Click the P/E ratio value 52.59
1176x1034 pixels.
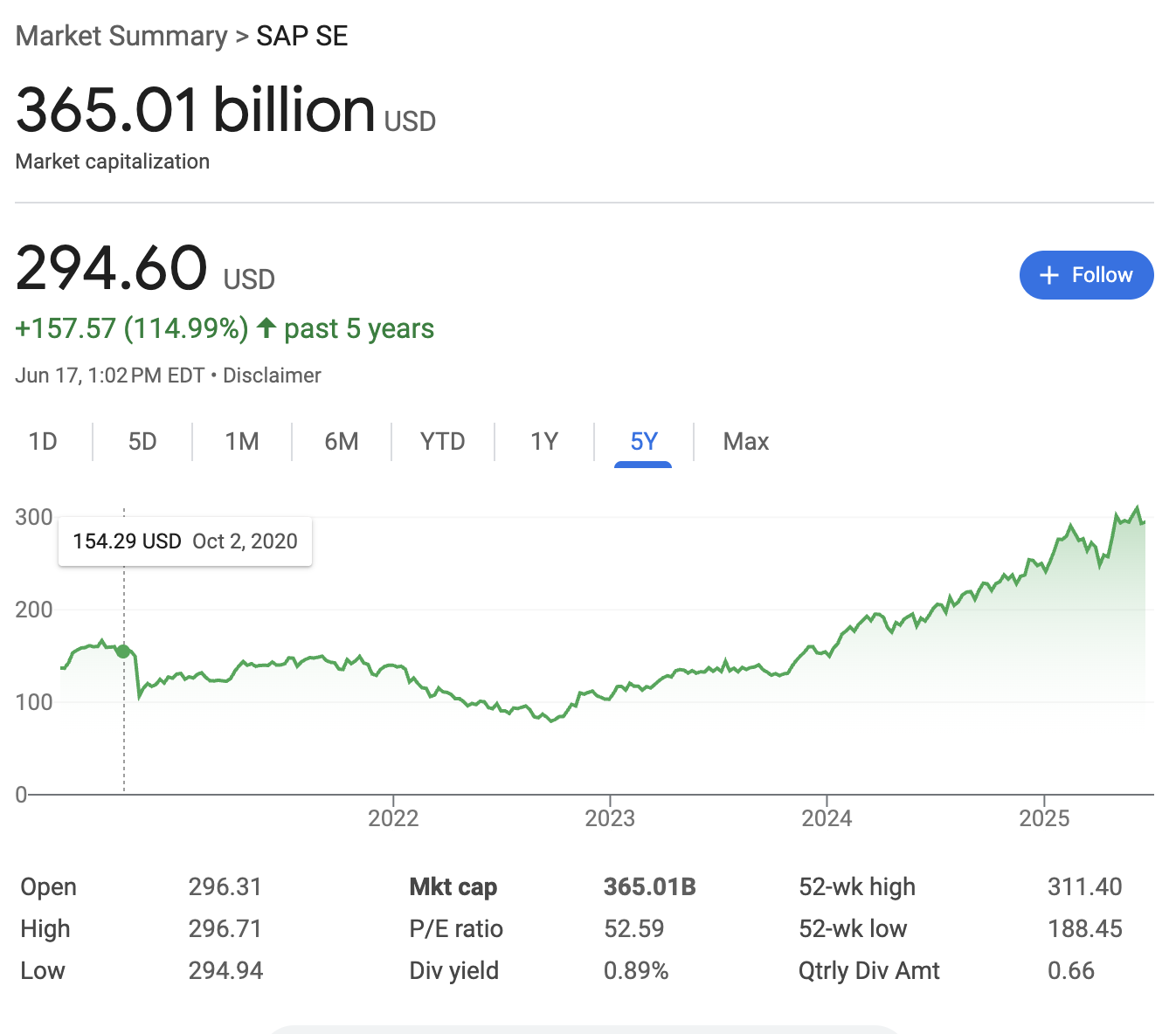click(x=634, y=928)
